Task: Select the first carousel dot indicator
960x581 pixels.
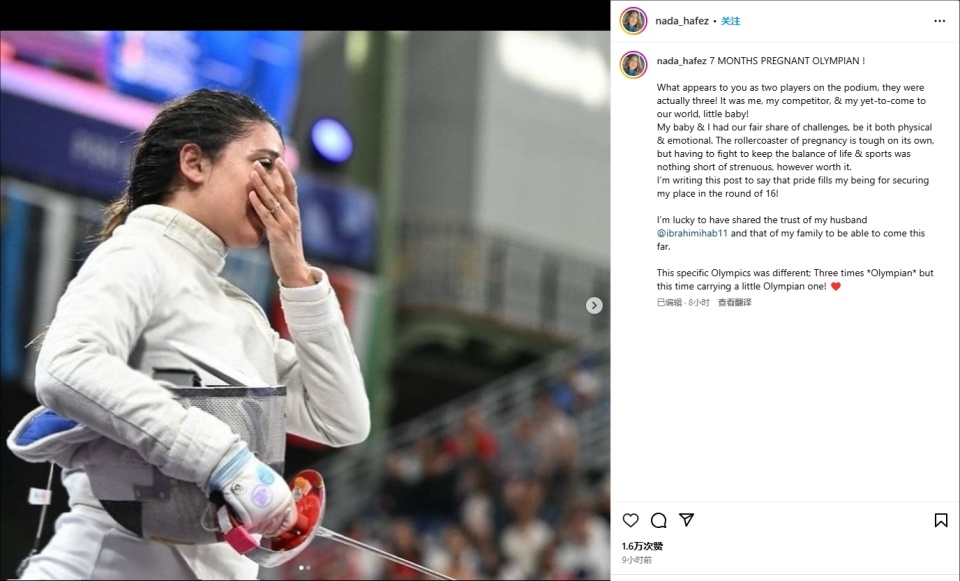Action: tap(301, 568)
